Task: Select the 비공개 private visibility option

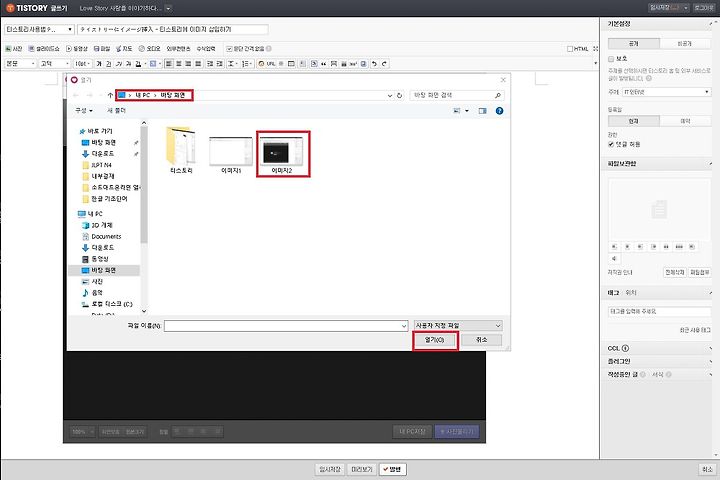Action: [685, 44]
